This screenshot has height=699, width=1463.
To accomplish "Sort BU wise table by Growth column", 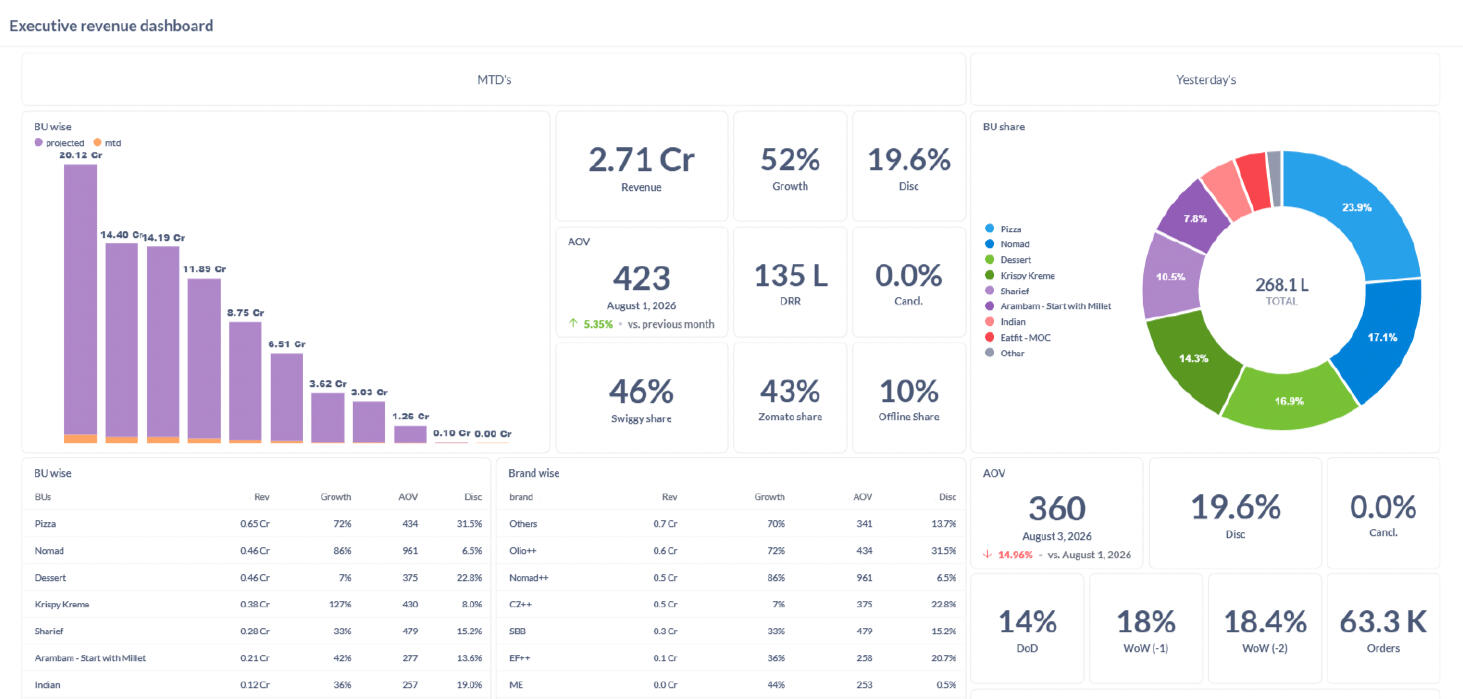I will tap(336, 497).
